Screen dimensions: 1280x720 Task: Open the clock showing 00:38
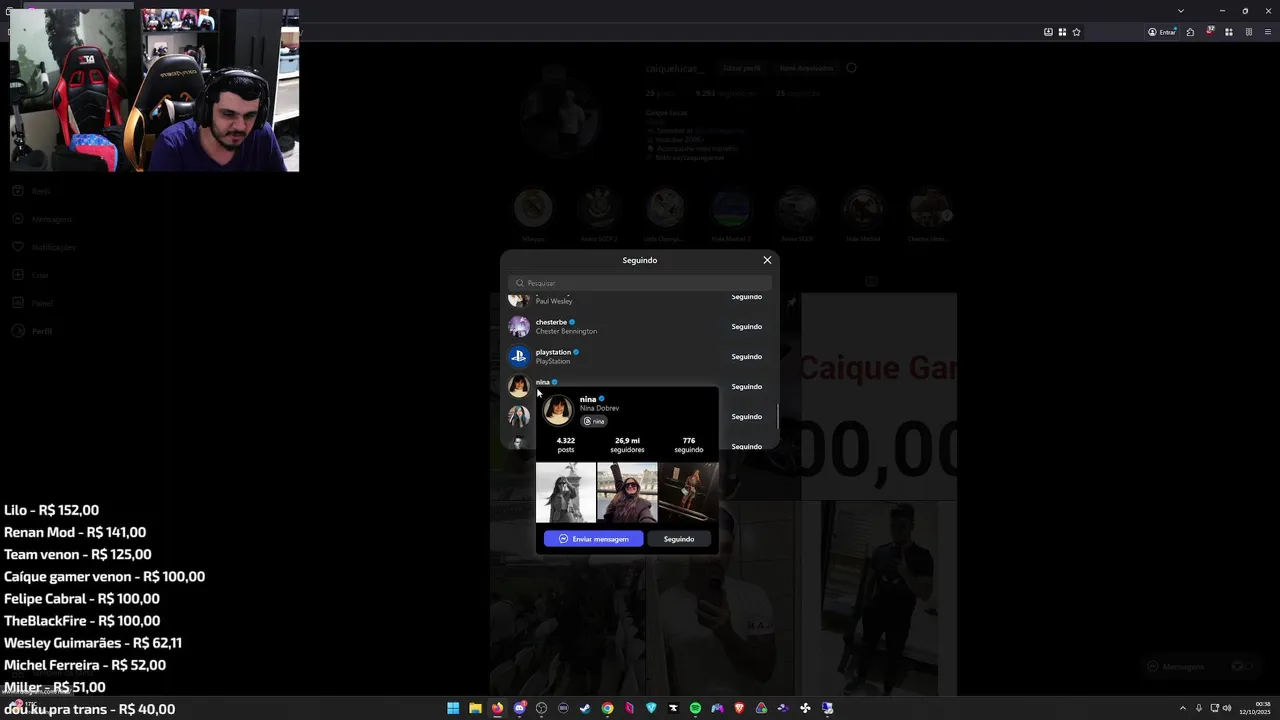point(1256,708)
